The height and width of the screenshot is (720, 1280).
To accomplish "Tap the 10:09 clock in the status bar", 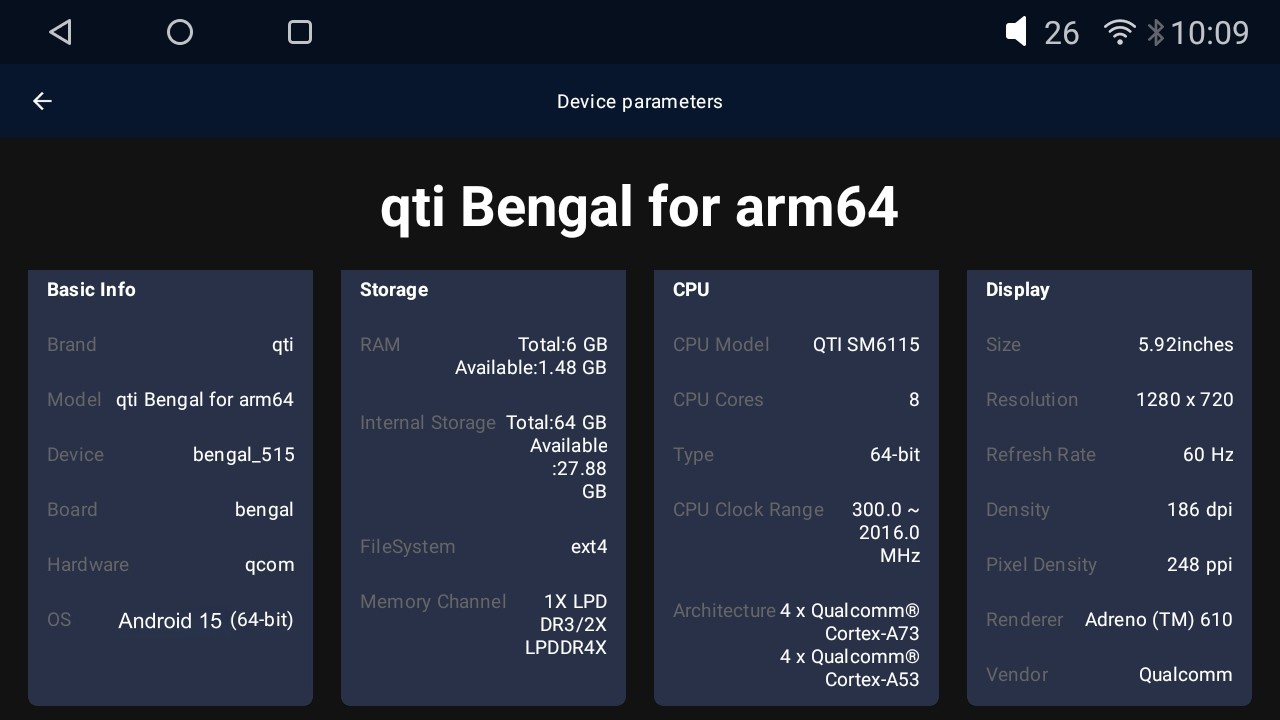I will pyautogui.click(x=1210, y=33).
